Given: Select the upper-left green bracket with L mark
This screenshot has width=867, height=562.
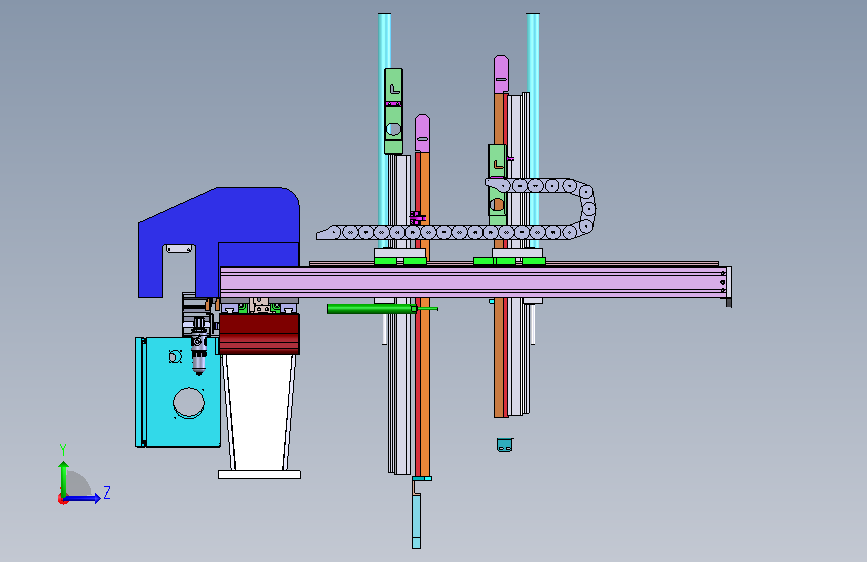Looking at the screenshot, I should point(393,111).
